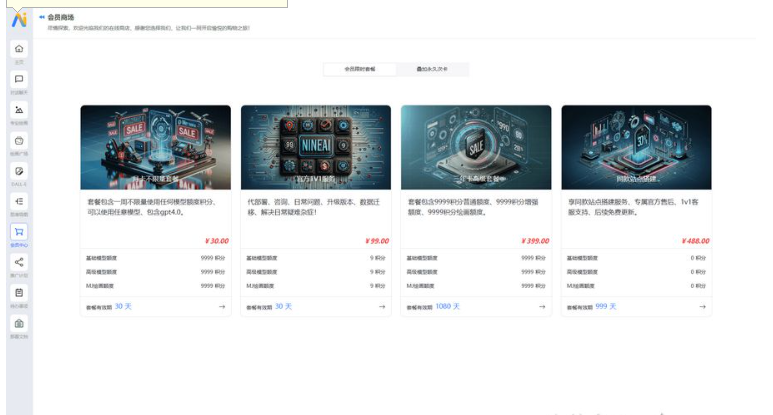Click the MJ quota row on the ¥30.00 card

pyautogui.click(x=156, y=286)
